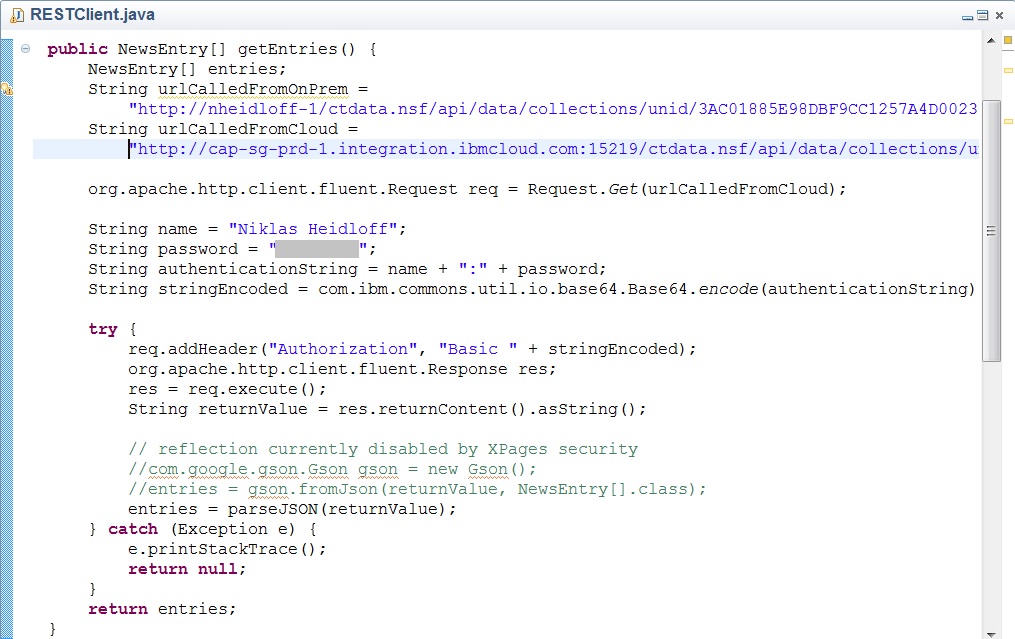Click 'req.addHeader' call with "Authorization"
Viewport: 1015px width, 639px height.
[x=412, y=350]
